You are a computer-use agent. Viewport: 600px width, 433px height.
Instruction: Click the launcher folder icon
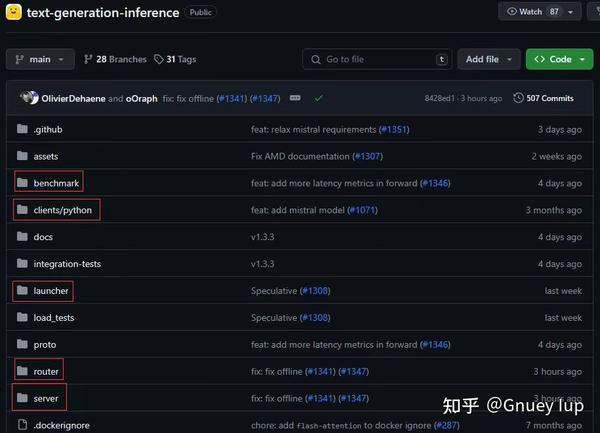click(x=23, y=291)
